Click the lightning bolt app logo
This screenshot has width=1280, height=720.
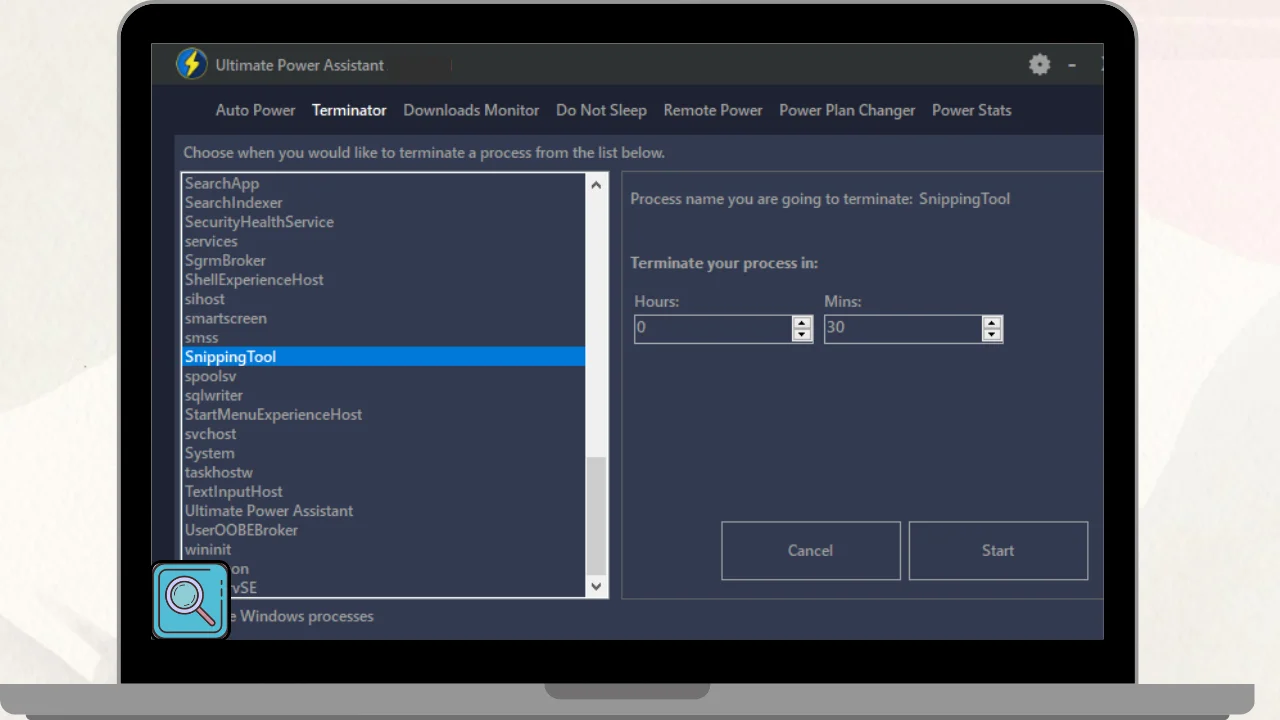pos(191,64)
